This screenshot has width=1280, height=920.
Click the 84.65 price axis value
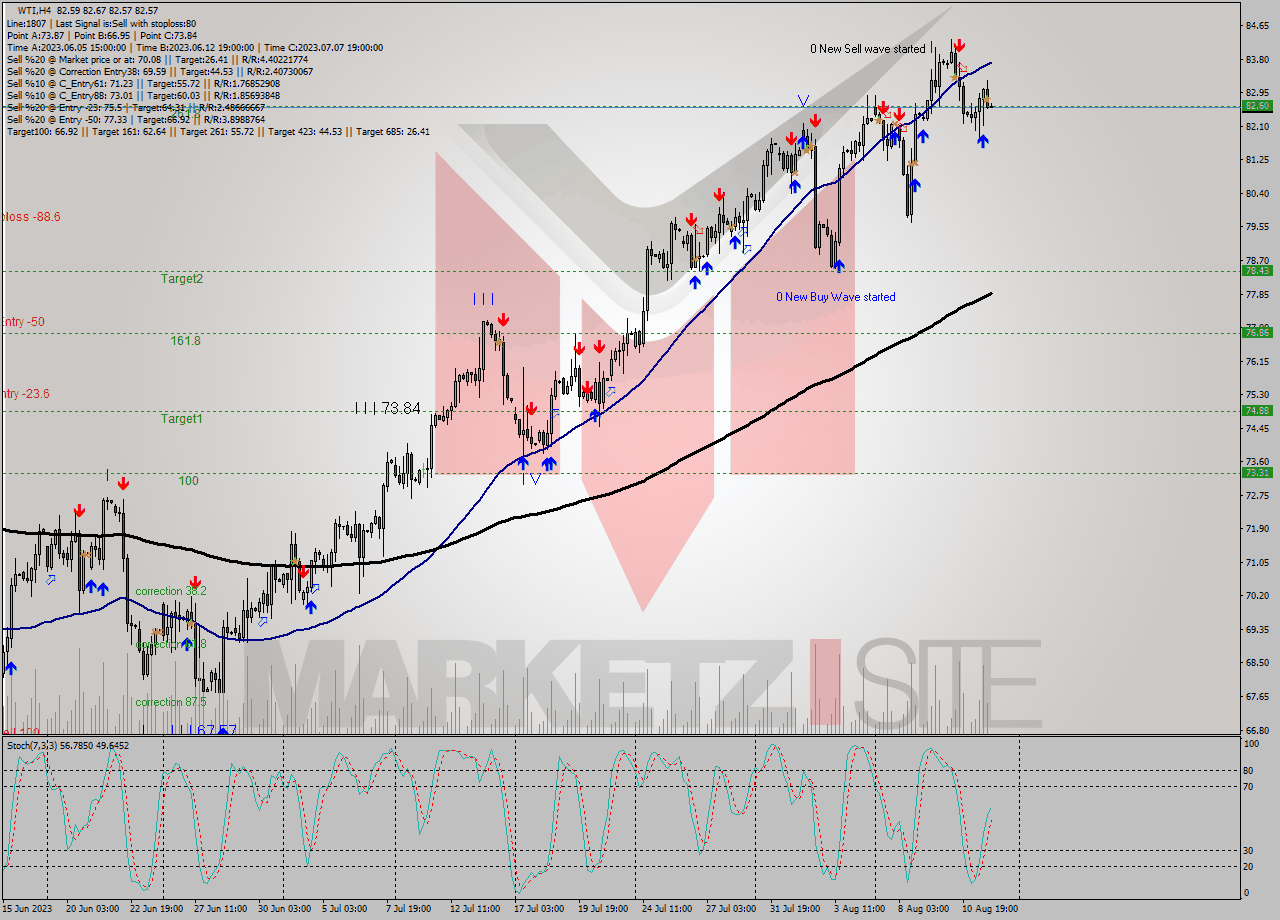pyautogui.click(x=1257, y=26)
